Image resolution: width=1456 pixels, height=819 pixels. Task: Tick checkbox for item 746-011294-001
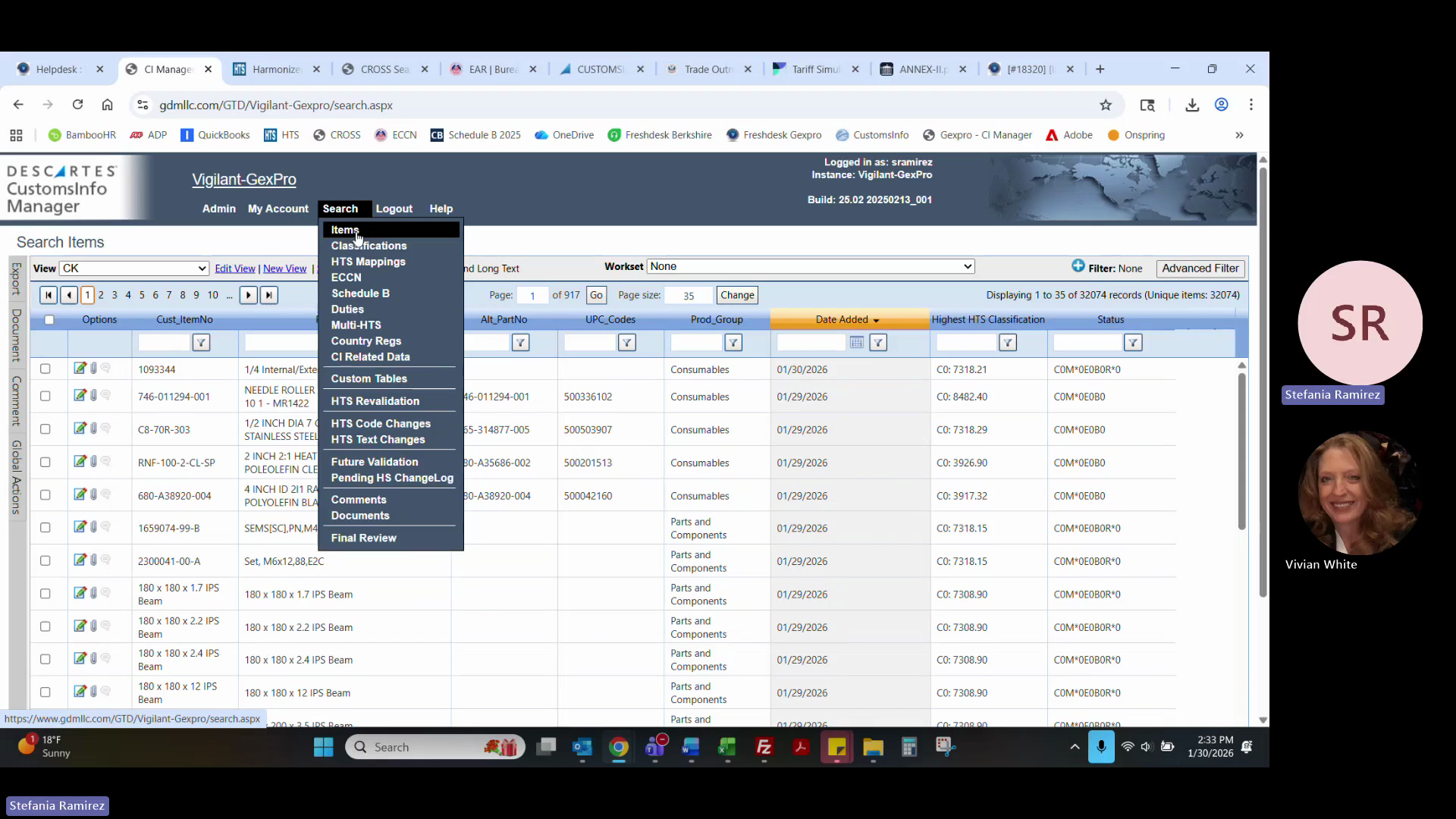[45, 397]
